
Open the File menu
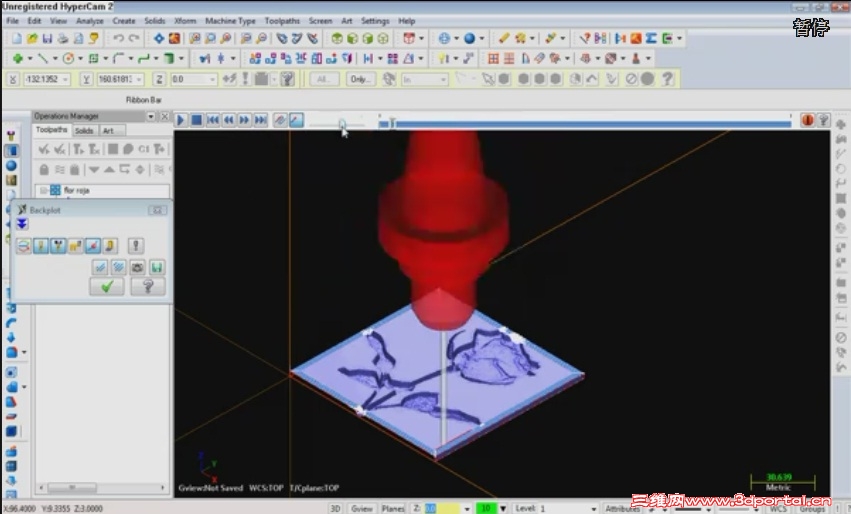pos(12,21)
